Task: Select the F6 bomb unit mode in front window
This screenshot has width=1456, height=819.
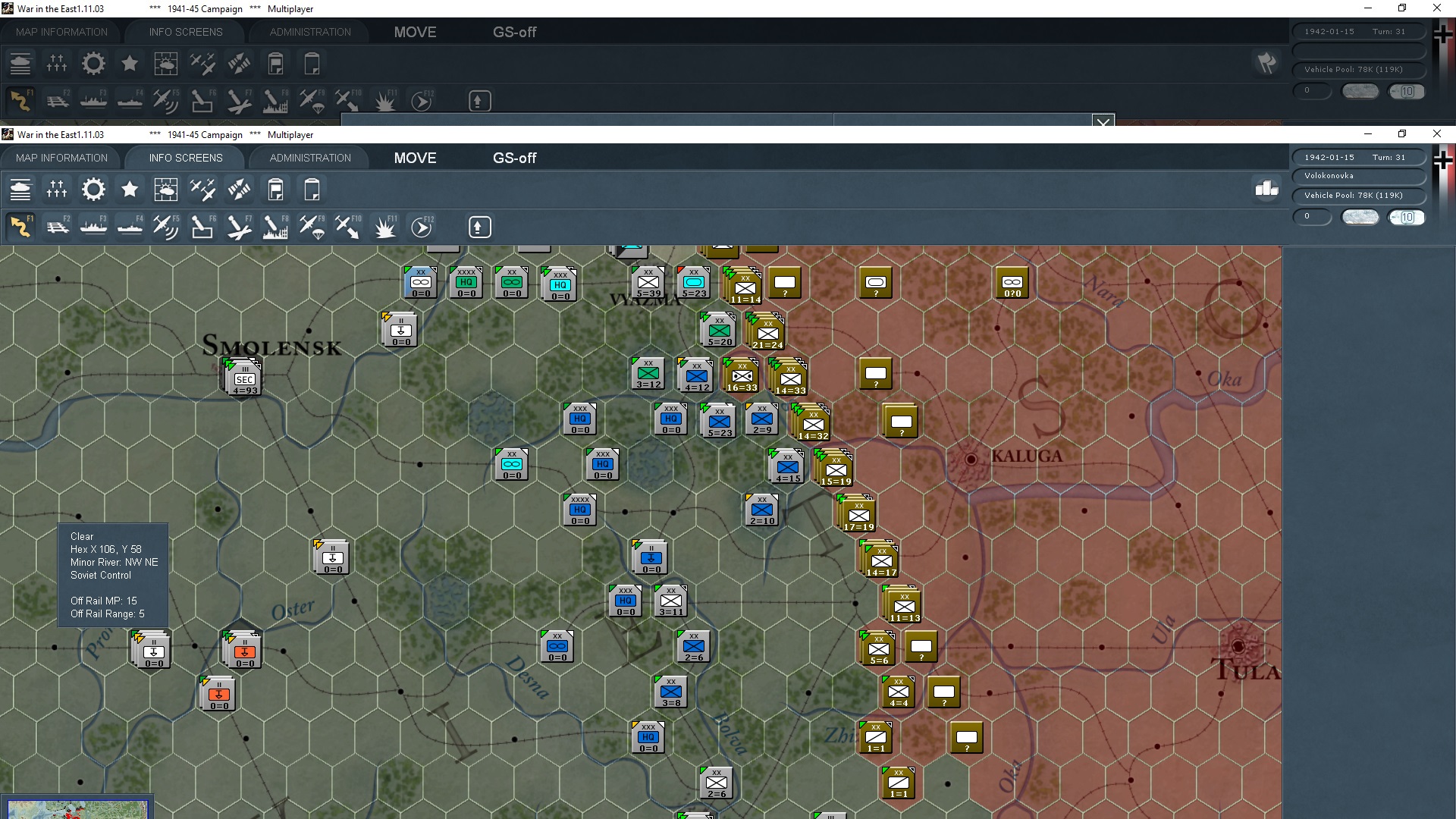Action: pyautogui.click(x=202, y=227)
